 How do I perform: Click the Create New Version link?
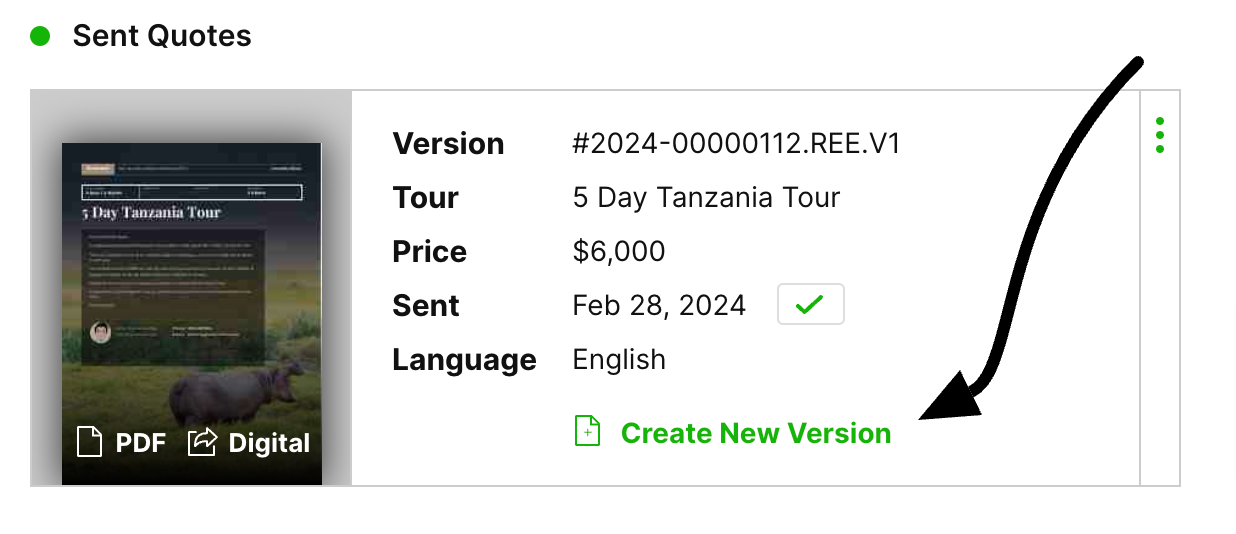[x=756, y=433]
